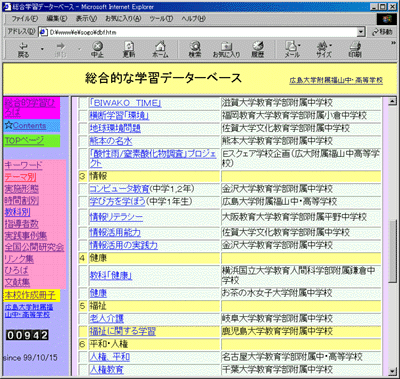Click the address bar URL field
The height and width of the screenshot is (379, 400).
tap(202, 32)
